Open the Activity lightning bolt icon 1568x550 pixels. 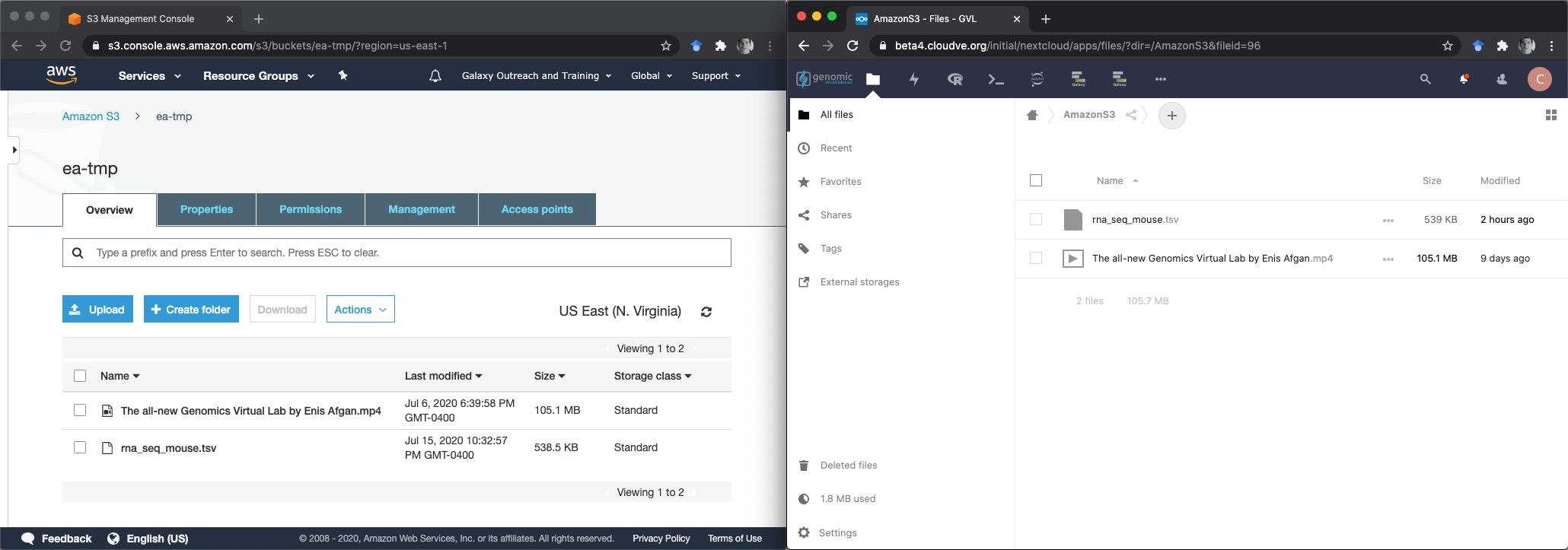click(914, 79)
